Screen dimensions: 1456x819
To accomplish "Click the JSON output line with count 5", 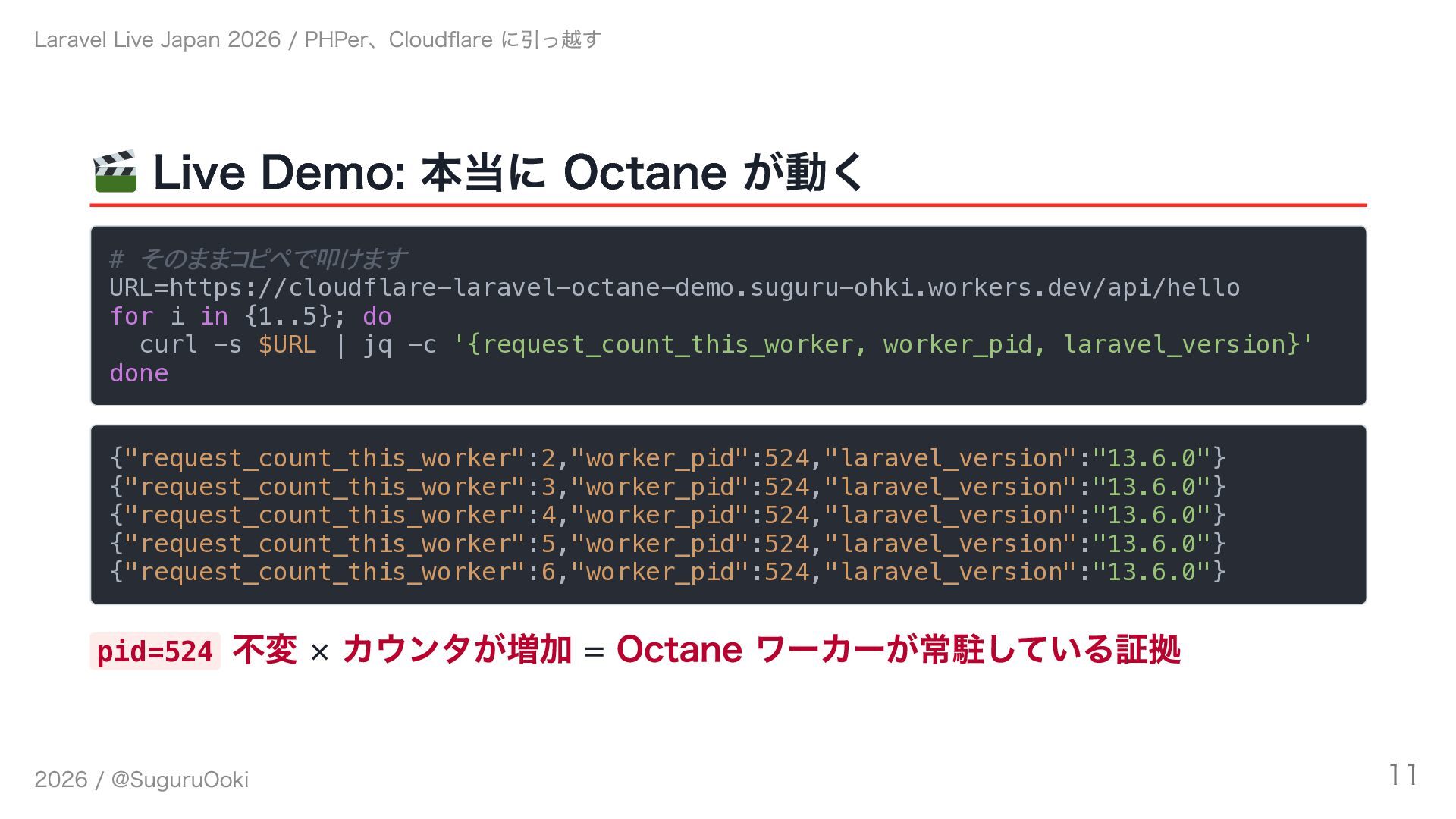I will coord(667,544).
